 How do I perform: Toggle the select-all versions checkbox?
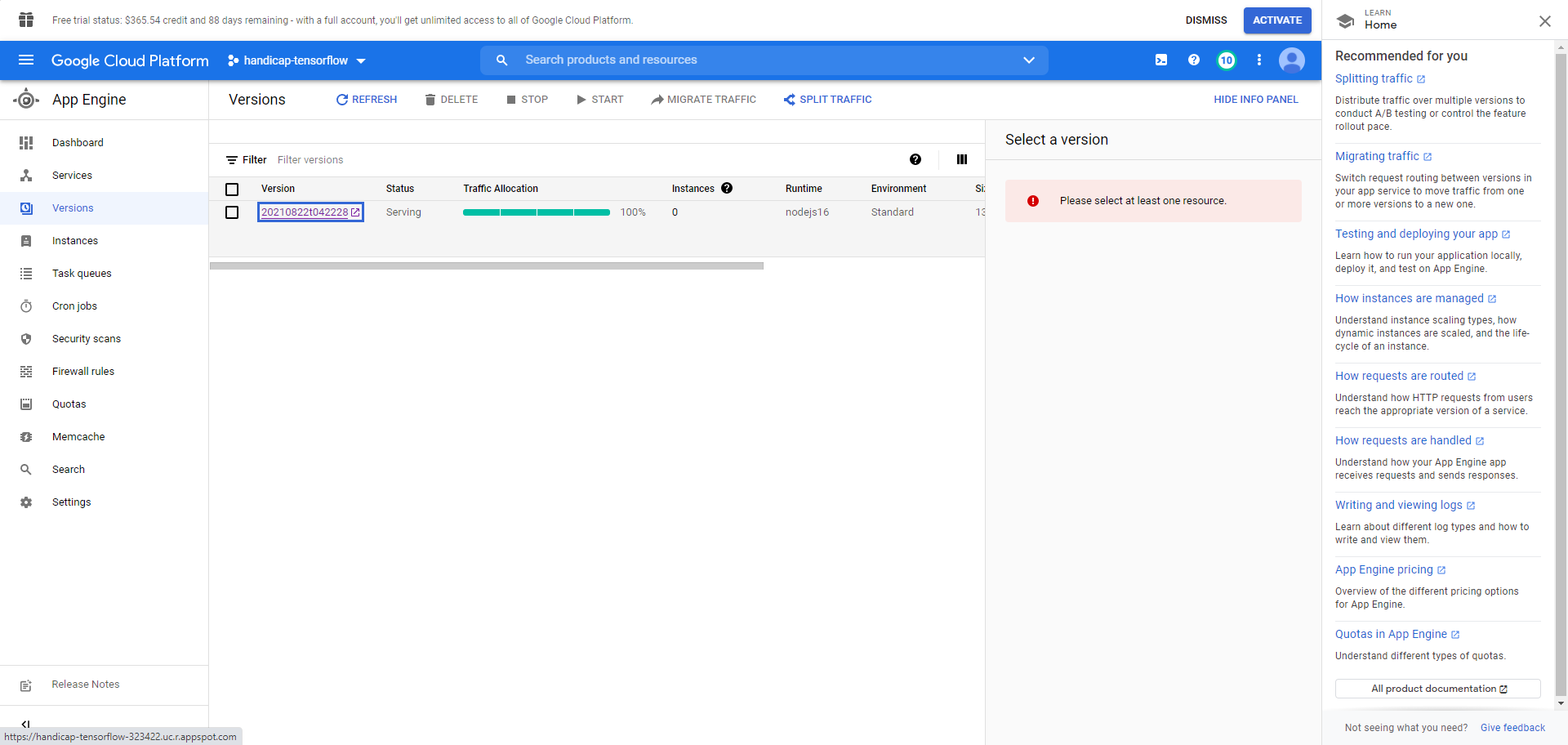232,190
